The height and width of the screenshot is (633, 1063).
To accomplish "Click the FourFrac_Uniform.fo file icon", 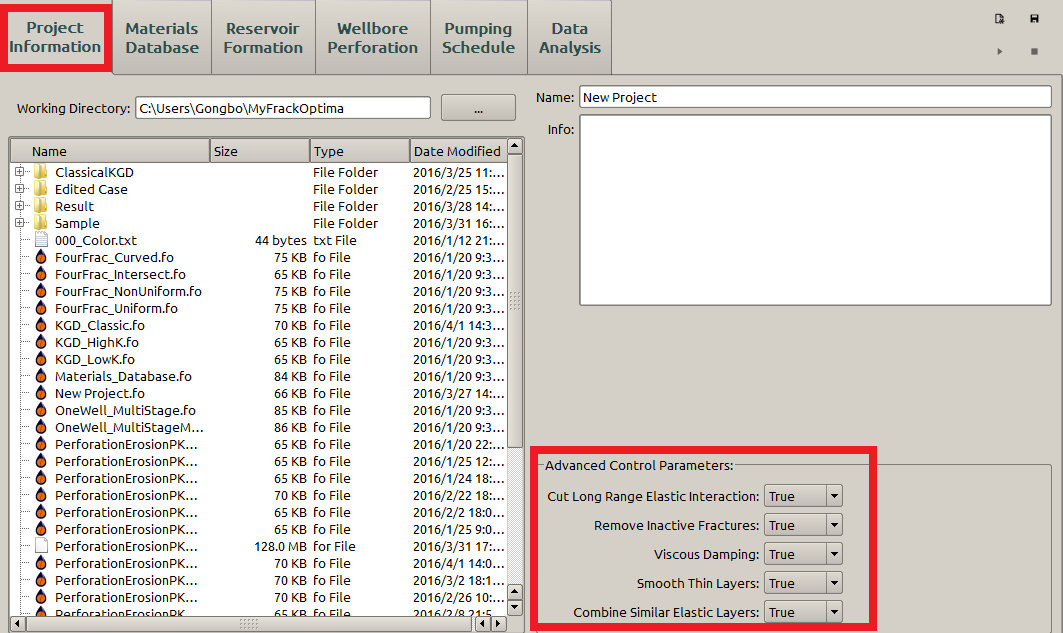I will click(x=41, y=308).
